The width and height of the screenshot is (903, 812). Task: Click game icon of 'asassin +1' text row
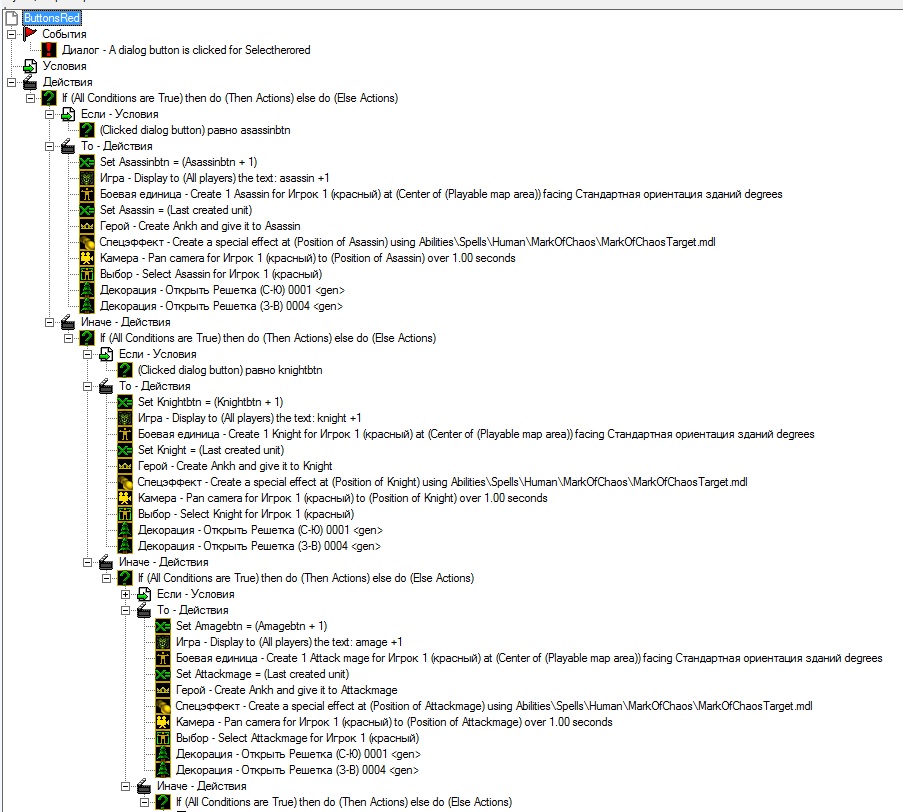click(x=87, y=178)
